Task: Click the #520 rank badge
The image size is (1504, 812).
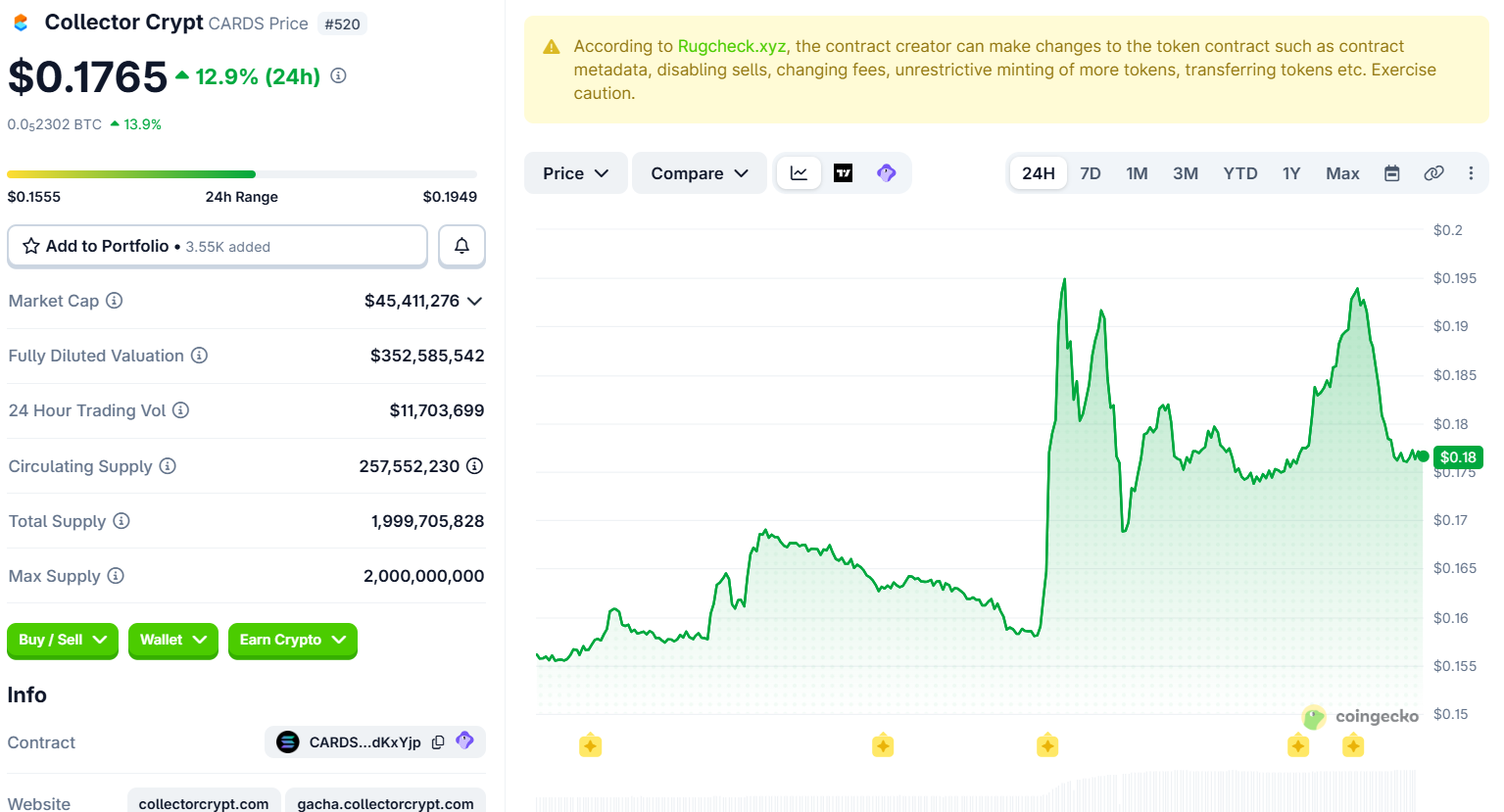Action: tap(342, 24)
